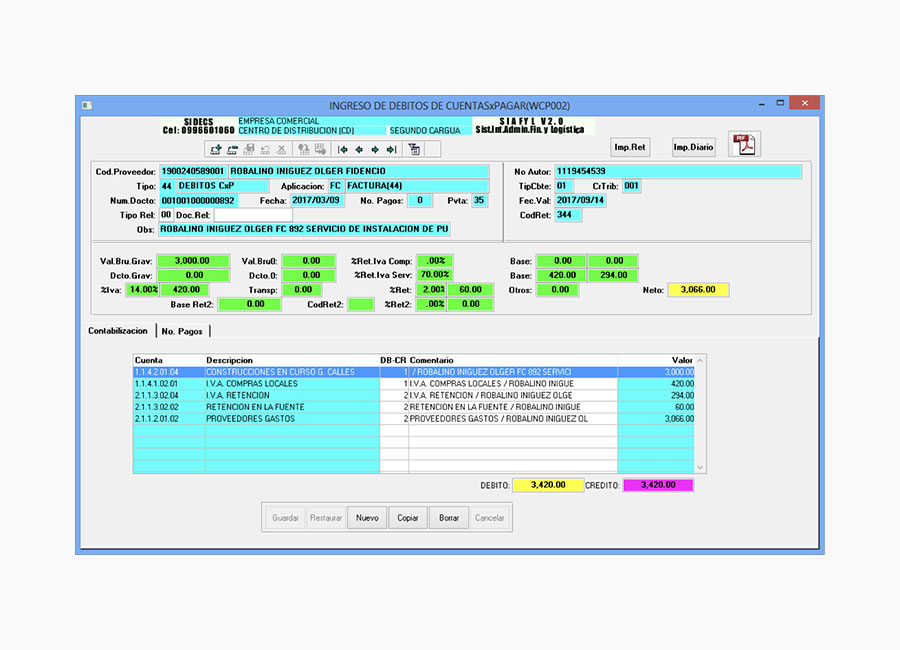Click the window system menu icon in title bar
900x650 pixels.
(86, 105)
